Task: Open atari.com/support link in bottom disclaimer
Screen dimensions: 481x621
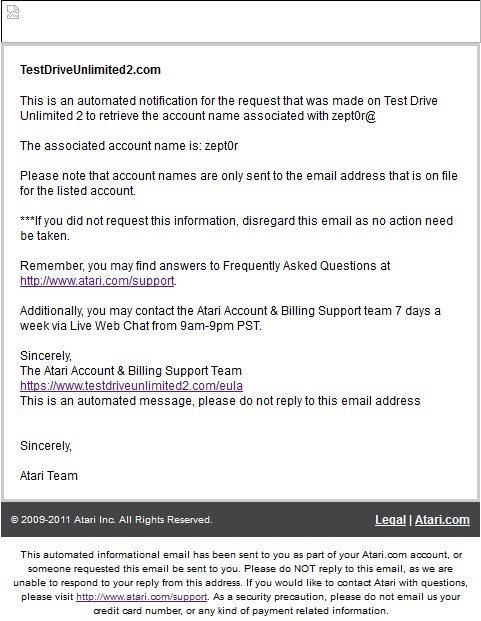Action: tap(141, 596)
